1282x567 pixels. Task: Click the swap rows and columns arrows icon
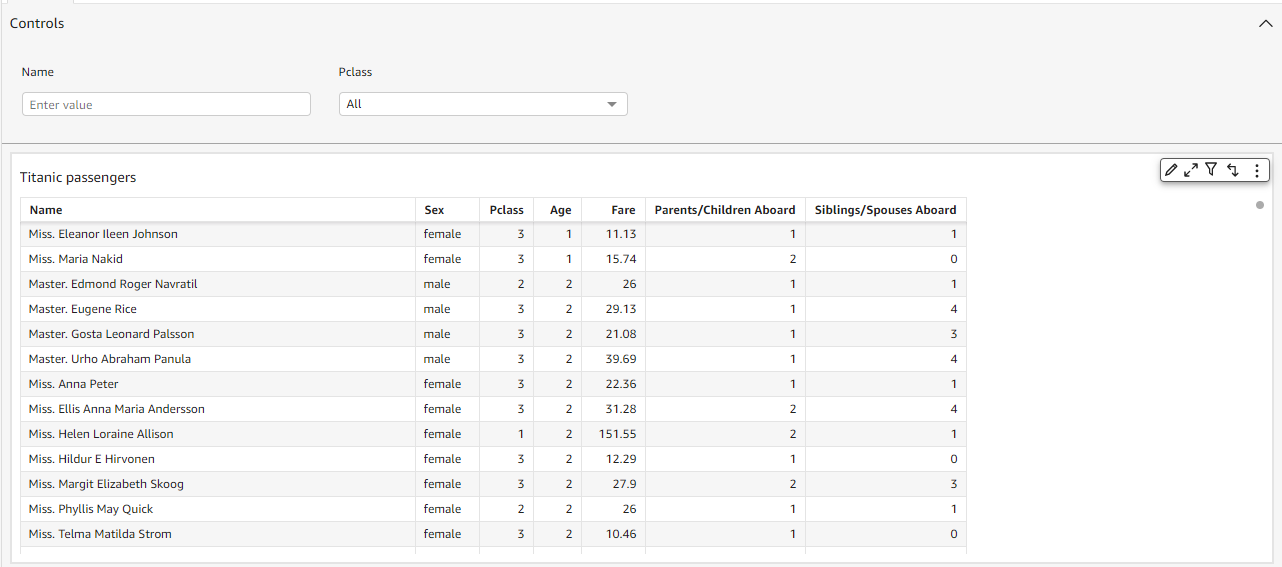tap(1233, 170)
